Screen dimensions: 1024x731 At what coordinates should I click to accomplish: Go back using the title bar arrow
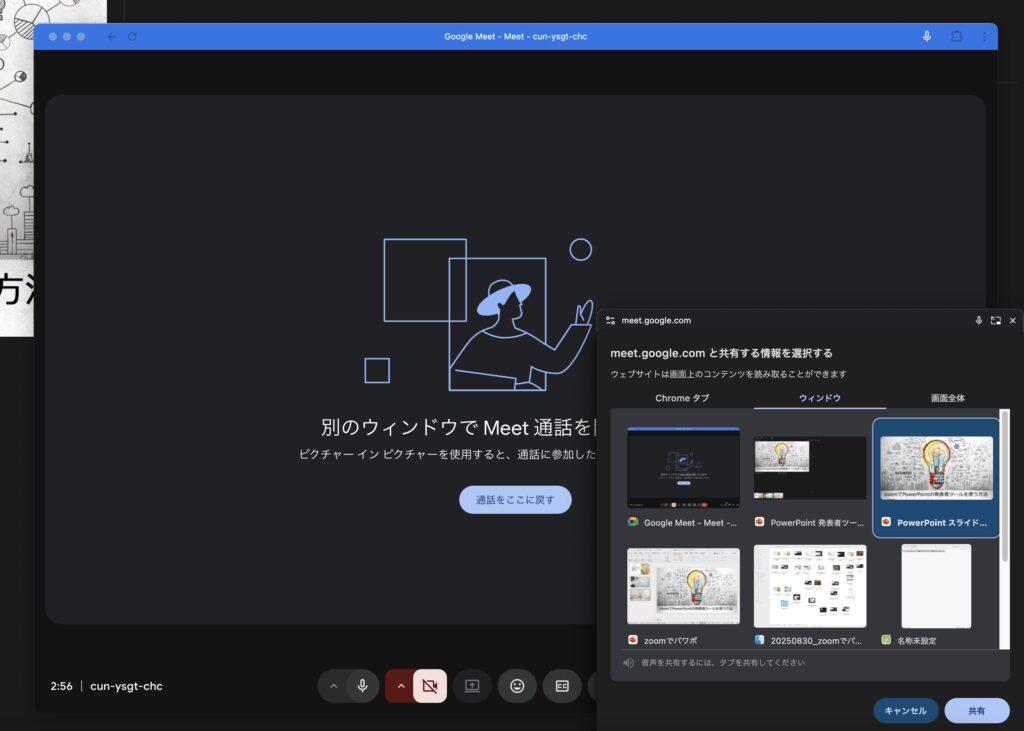(x=111, y=36)
